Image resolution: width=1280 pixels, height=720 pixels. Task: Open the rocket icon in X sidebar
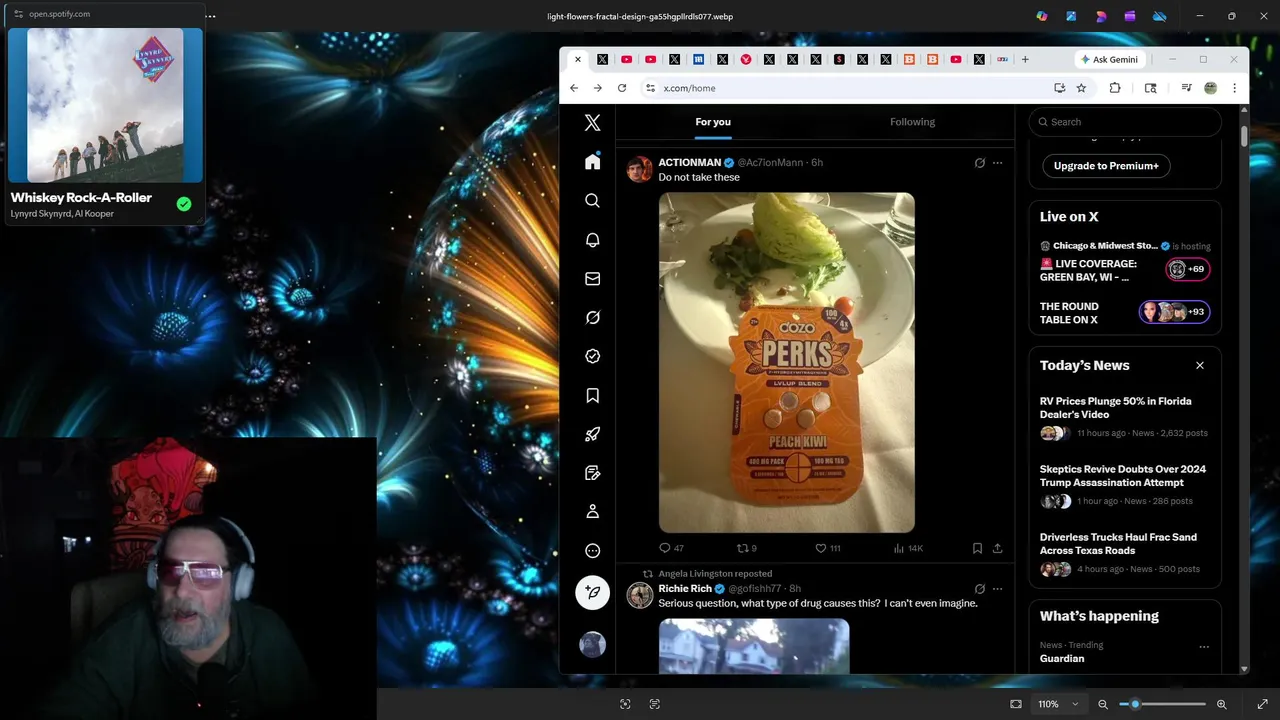(592, 434)
